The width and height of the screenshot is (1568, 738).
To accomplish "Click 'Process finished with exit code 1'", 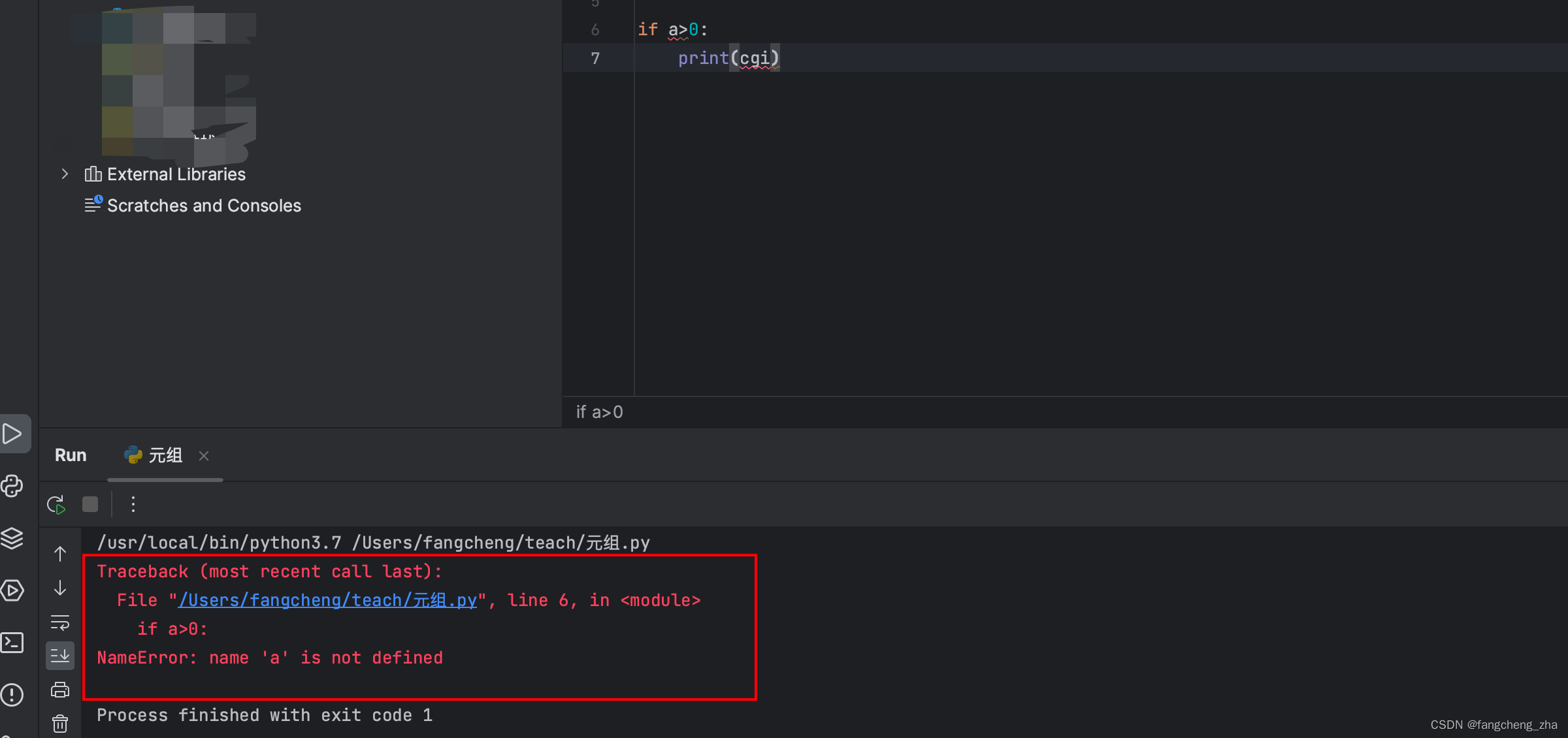I will pyautogui.click(x=265, y=715).
